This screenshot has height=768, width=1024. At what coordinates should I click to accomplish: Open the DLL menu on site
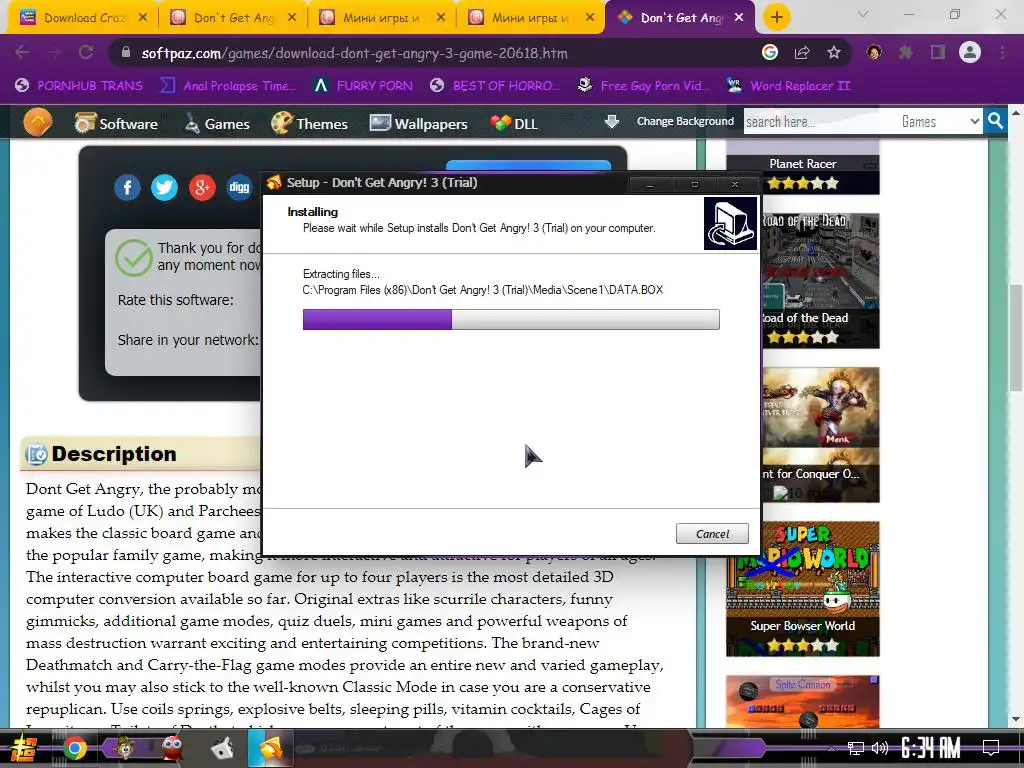(x=514, y=123)
